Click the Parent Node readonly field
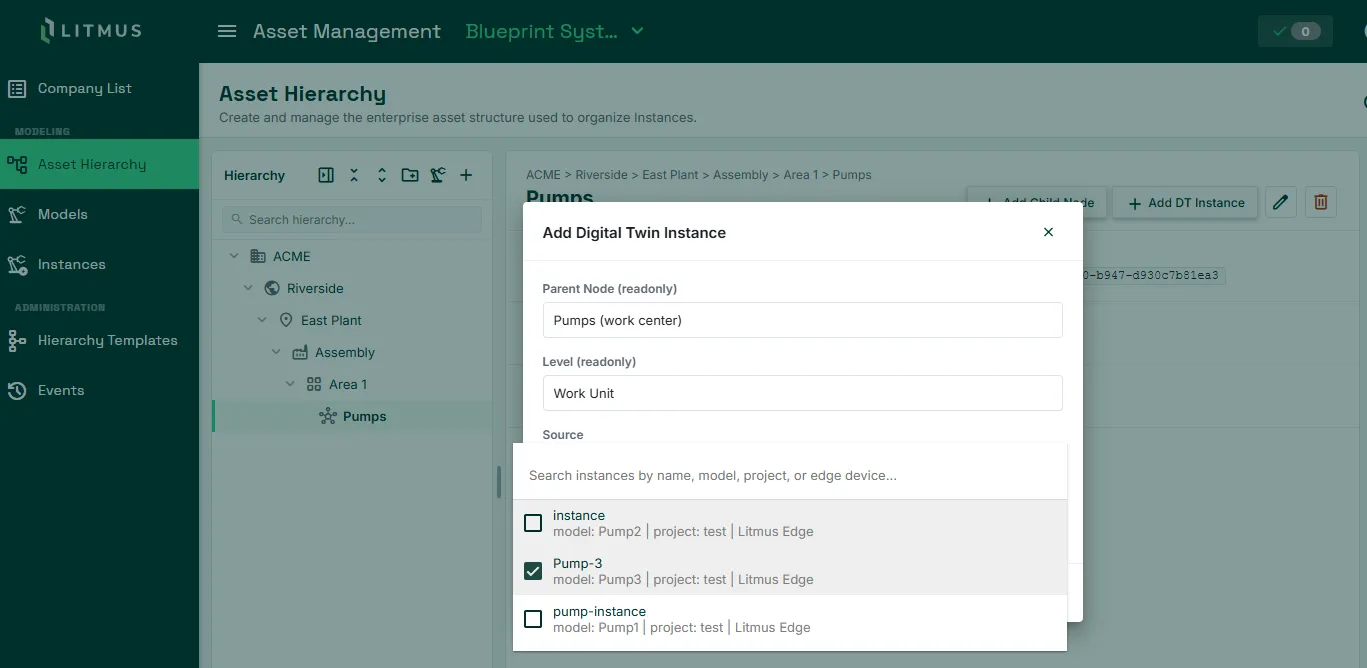The width and height of the screenshot is (1367, 668). click(x=802, y=320)
